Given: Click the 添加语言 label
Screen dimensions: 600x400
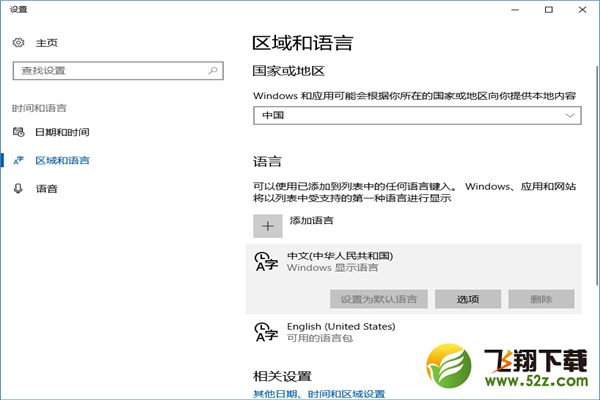Looking at the screenshot, I should tap(311, 220).
